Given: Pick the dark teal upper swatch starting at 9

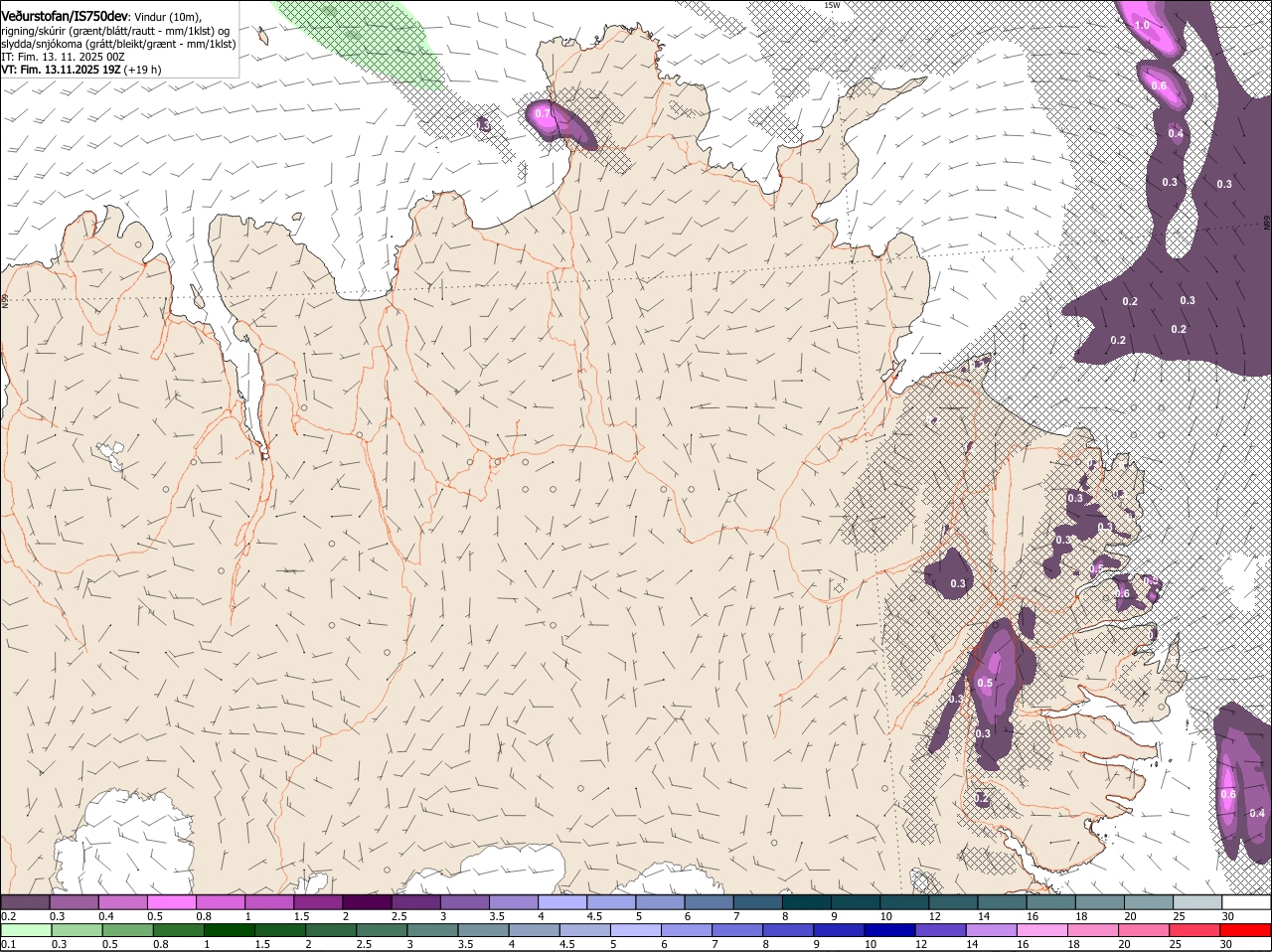Looking at the screenshot, I should tap(855, 902).
